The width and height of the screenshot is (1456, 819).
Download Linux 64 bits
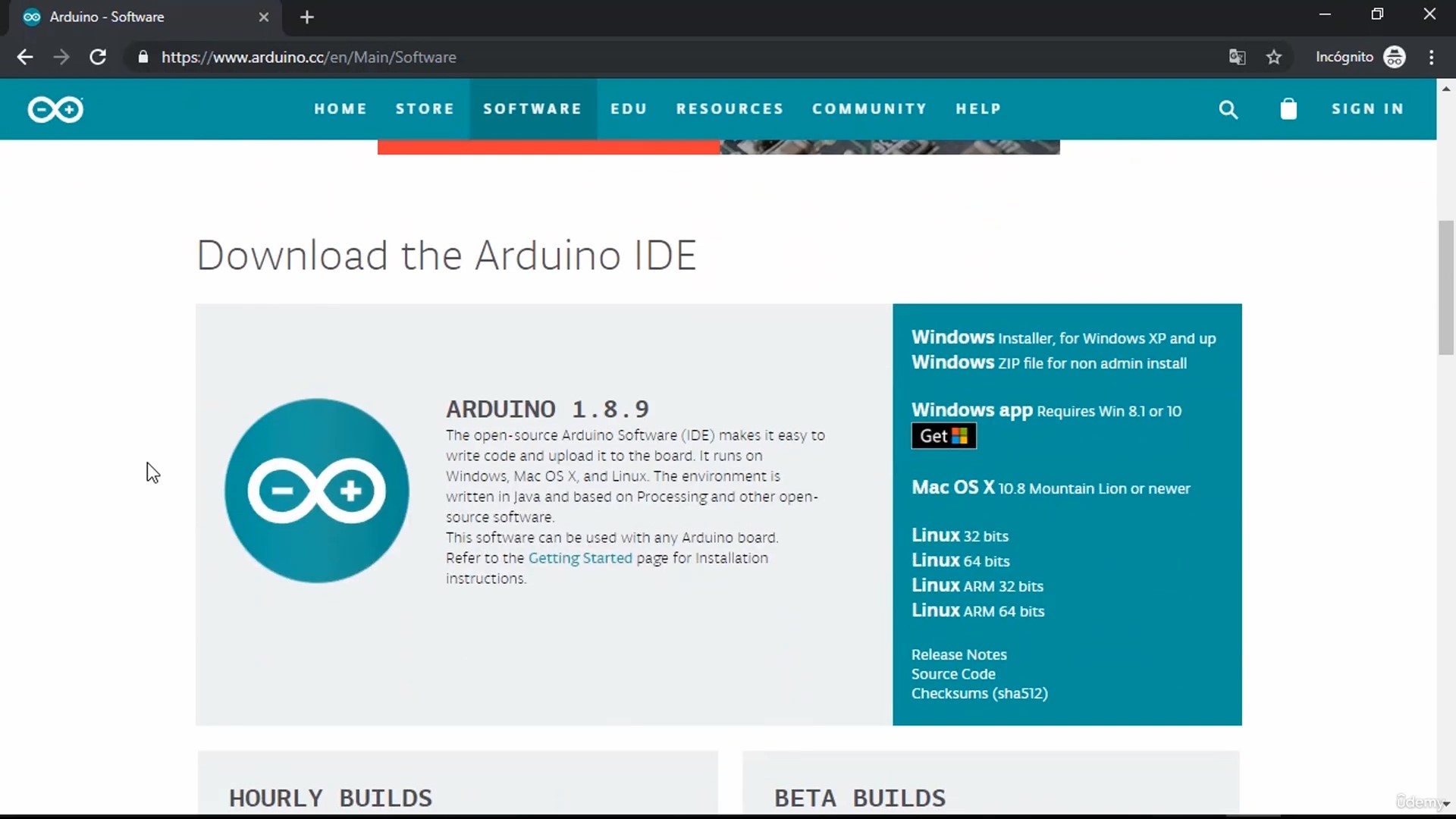[x=961, y=560]
